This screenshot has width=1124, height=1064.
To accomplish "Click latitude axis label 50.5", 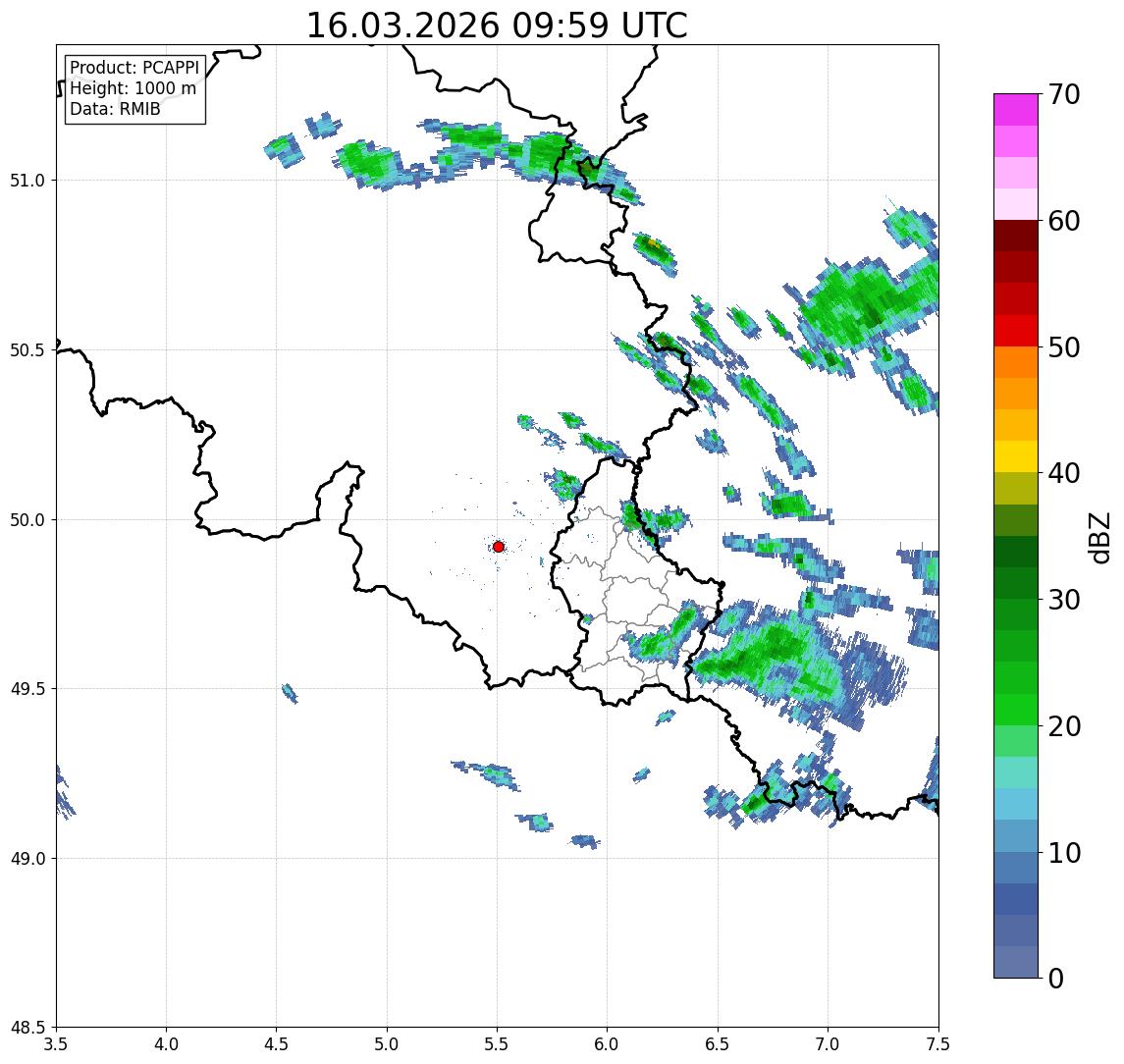I will (x=27, y=350).
